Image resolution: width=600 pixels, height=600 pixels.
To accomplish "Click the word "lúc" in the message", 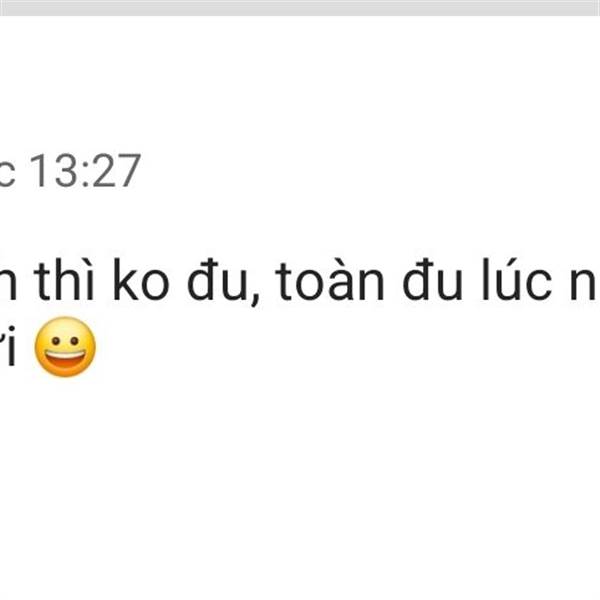I will click(517, 280).
